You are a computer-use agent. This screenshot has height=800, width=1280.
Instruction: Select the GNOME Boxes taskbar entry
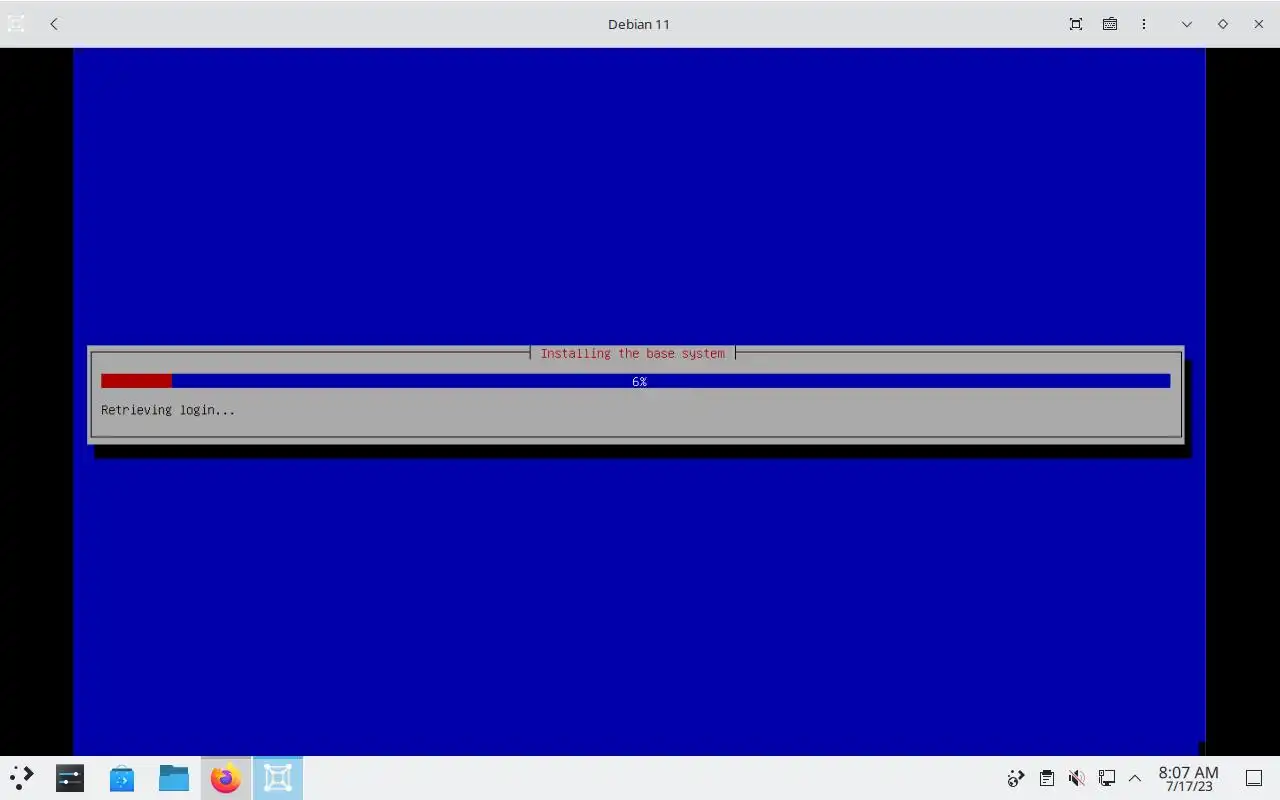point(278,778)
